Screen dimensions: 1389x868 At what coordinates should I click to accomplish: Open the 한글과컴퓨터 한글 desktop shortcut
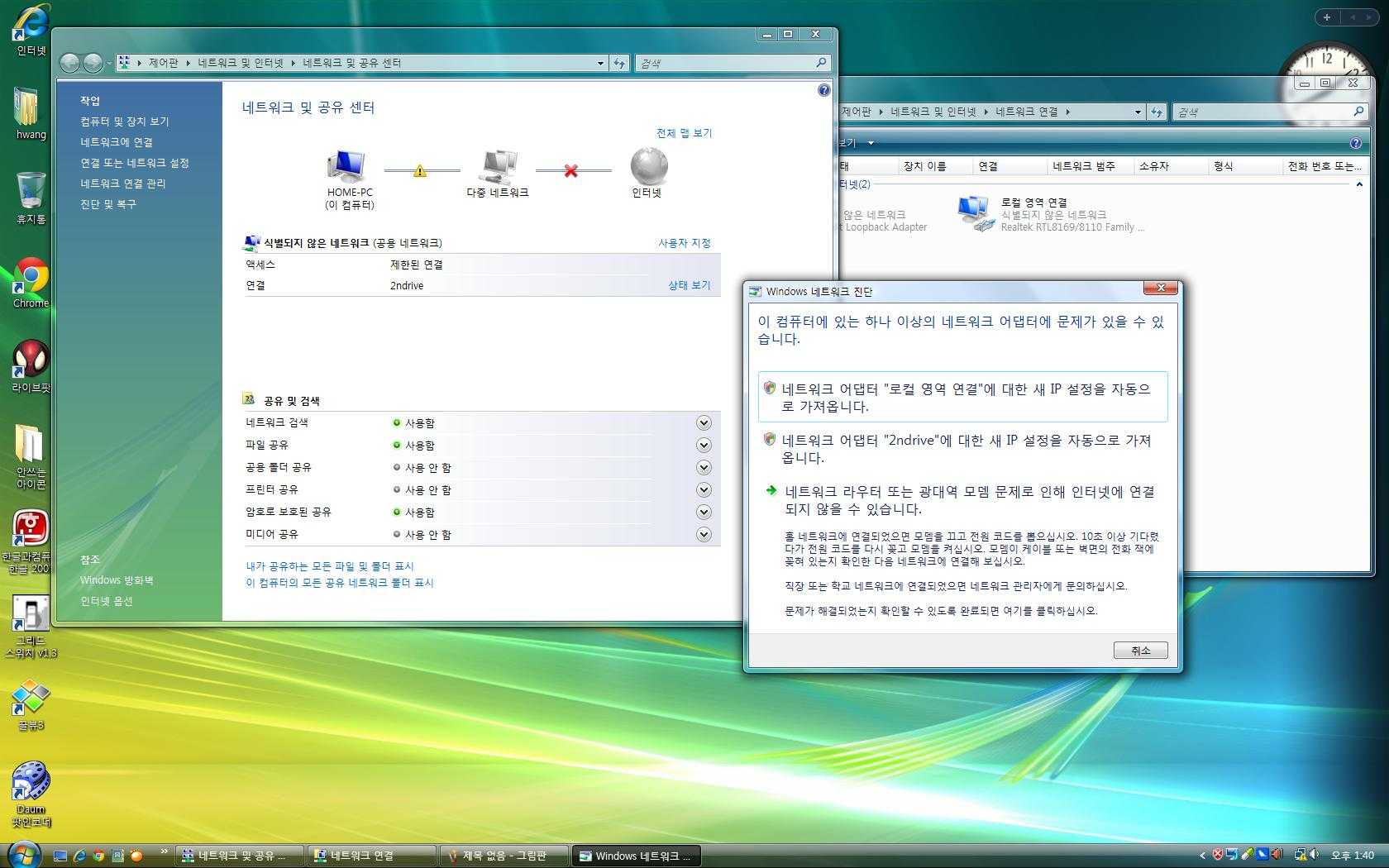point(29,541)
